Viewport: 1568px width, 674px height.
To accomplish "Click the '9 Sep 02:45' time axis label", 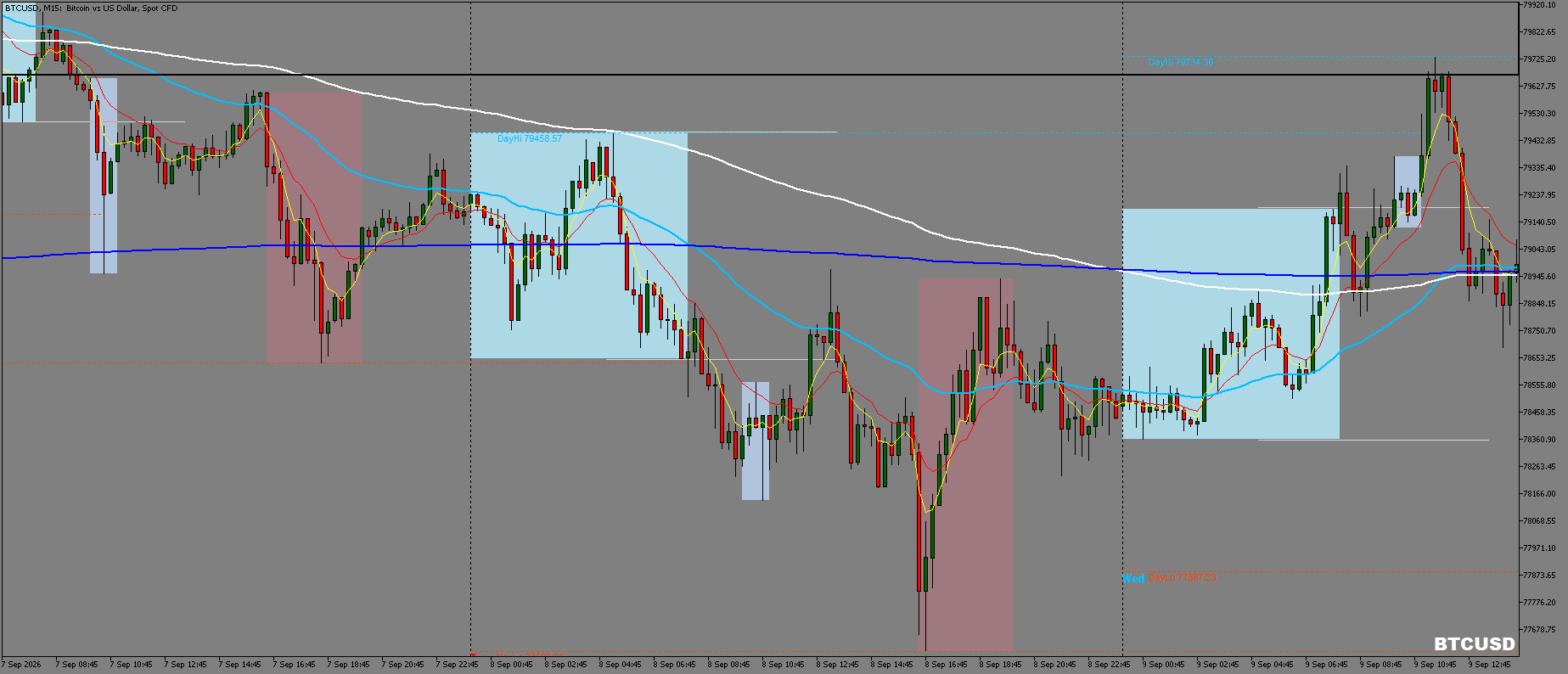I will [1217, 665].
